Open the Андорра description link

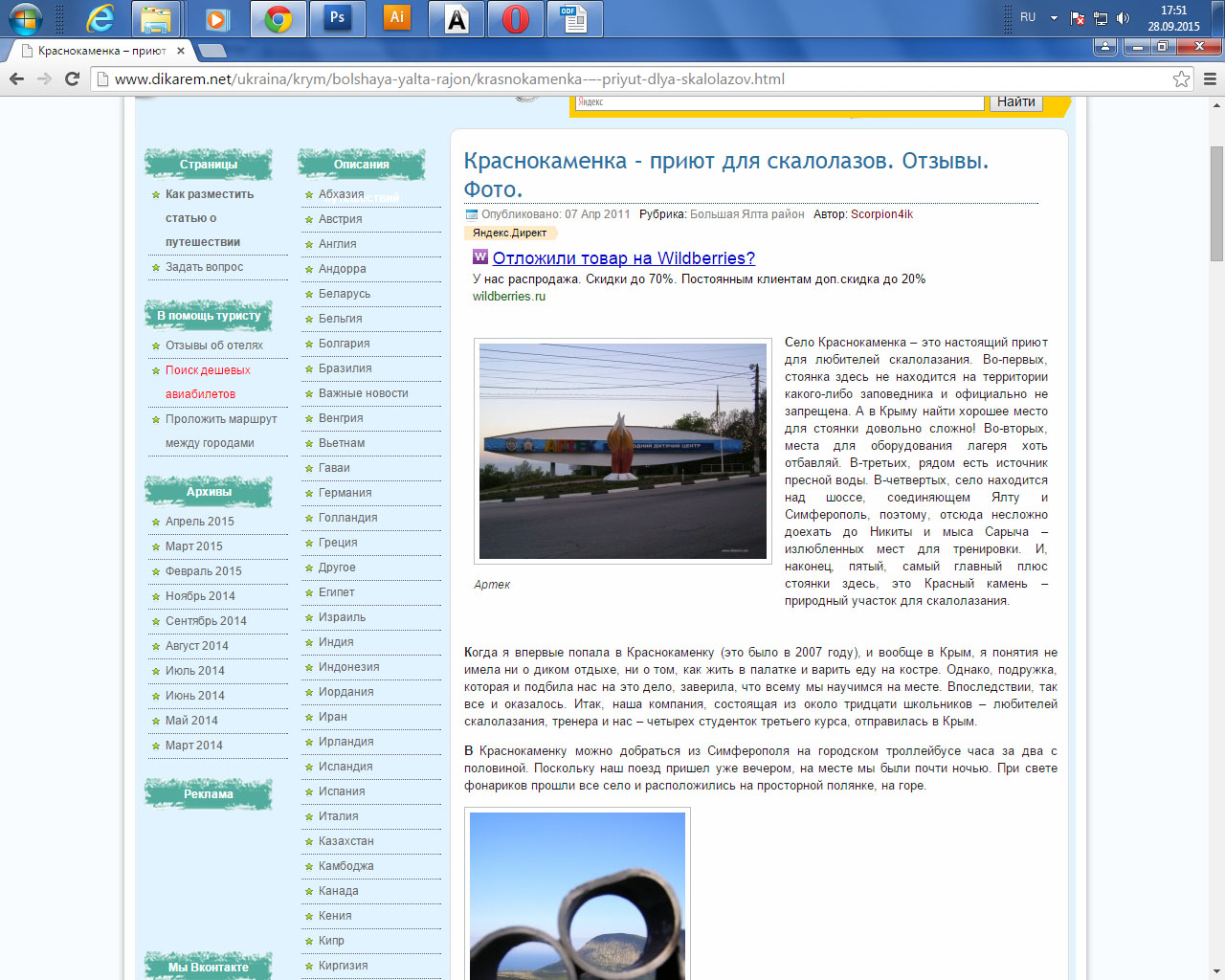coord(342,269)
